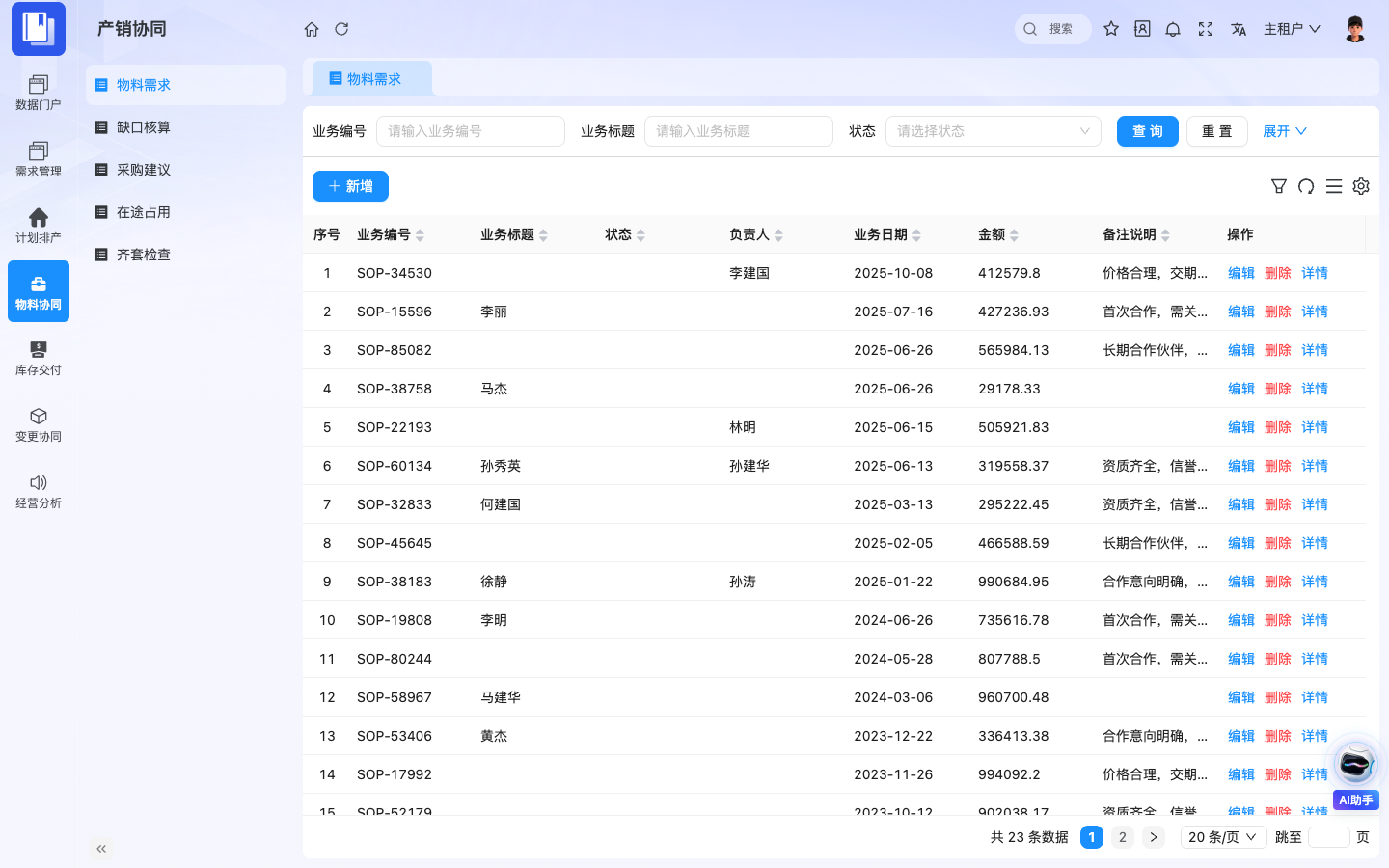Select 齐套检查 in the submenu
This screenshot has height=868, width=1389.
click(185, 255)
